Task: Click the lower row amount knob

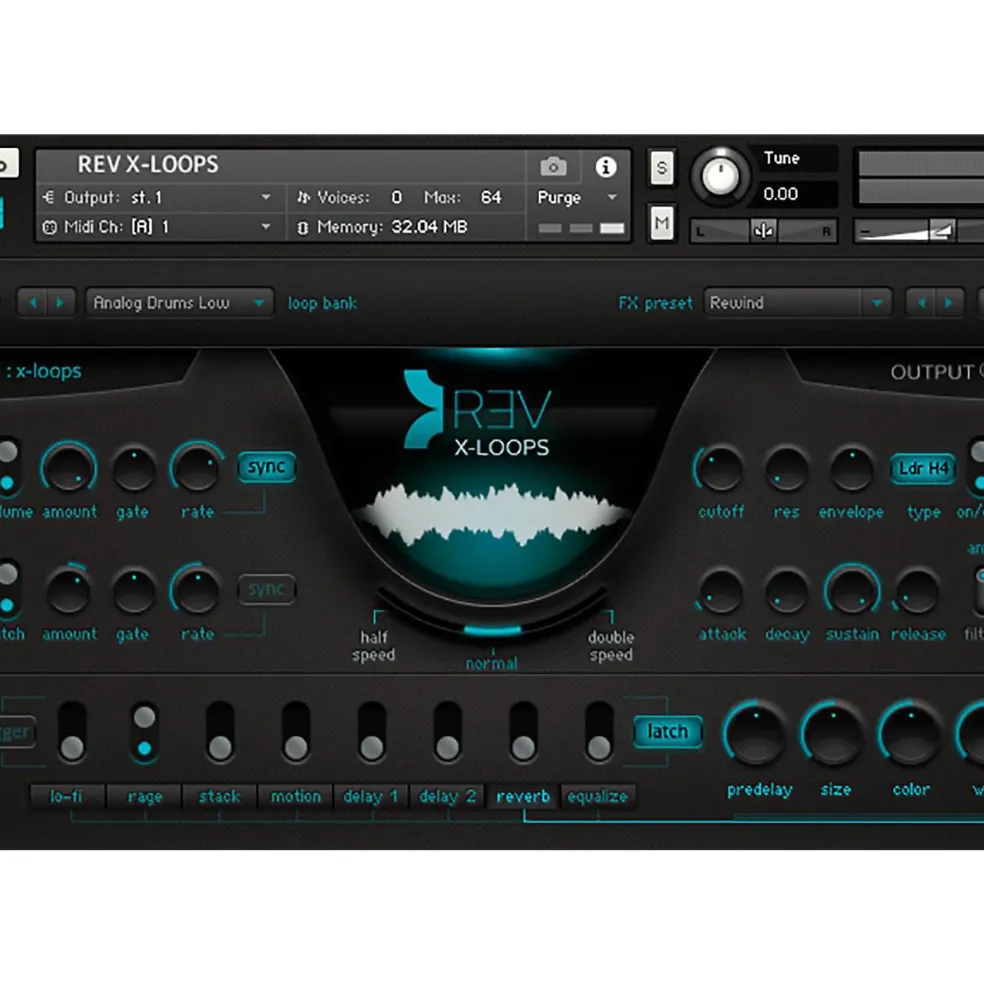Action: click(68, 590)
